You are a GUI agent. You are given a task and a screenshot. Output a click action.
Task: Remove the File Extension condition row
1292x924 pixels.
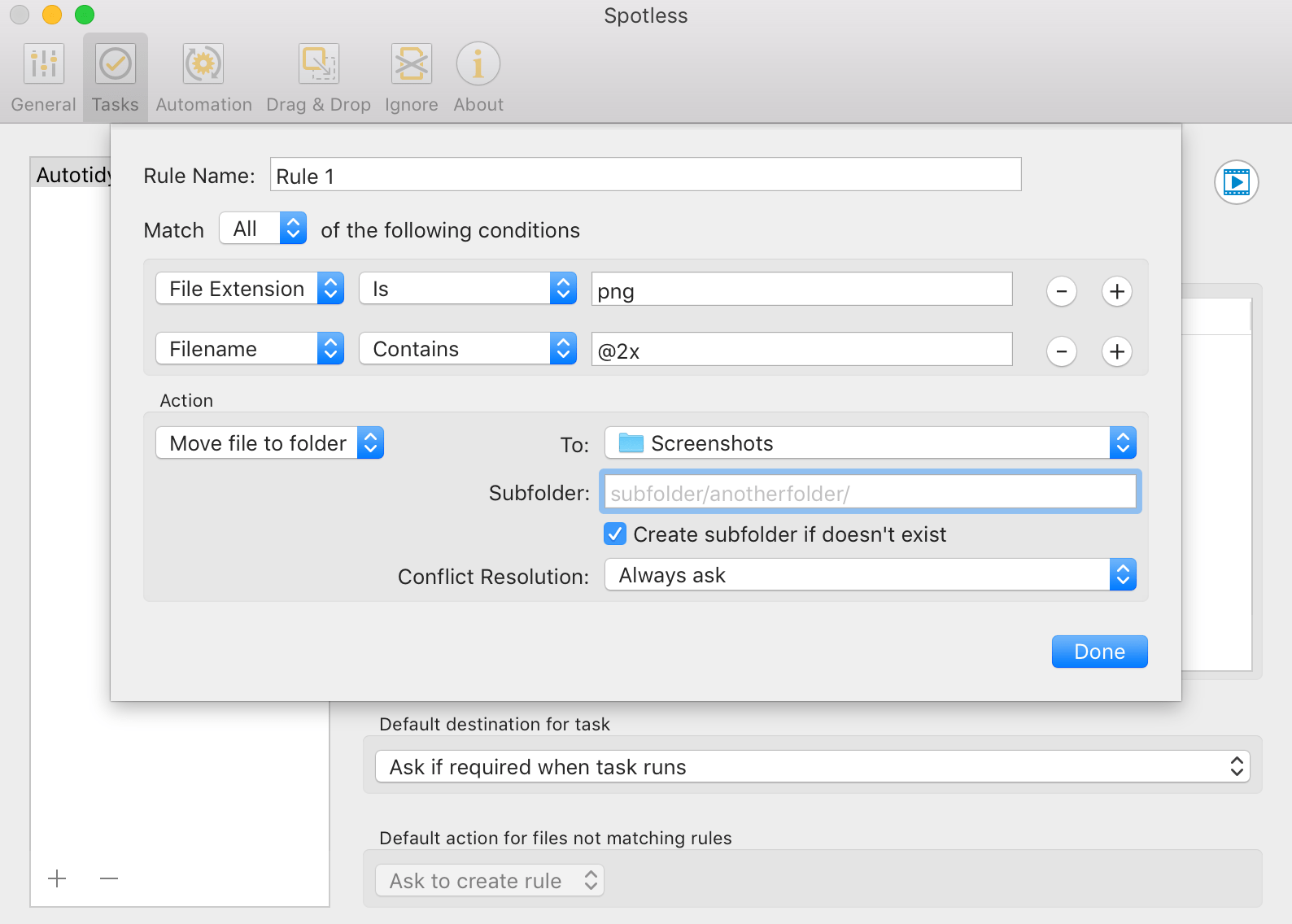click(1061, 291)
